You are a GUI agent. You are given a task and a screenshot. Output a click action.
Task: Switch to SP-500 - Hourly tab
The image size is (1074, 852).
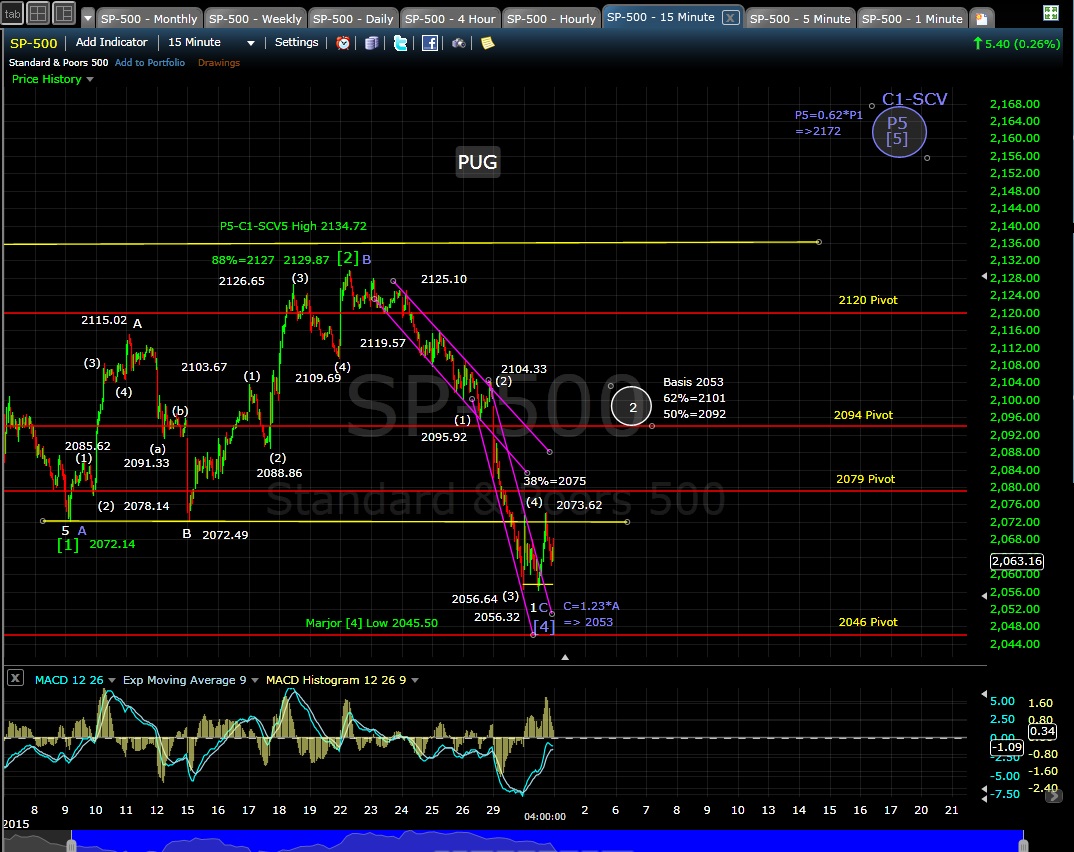click(551, 18)
